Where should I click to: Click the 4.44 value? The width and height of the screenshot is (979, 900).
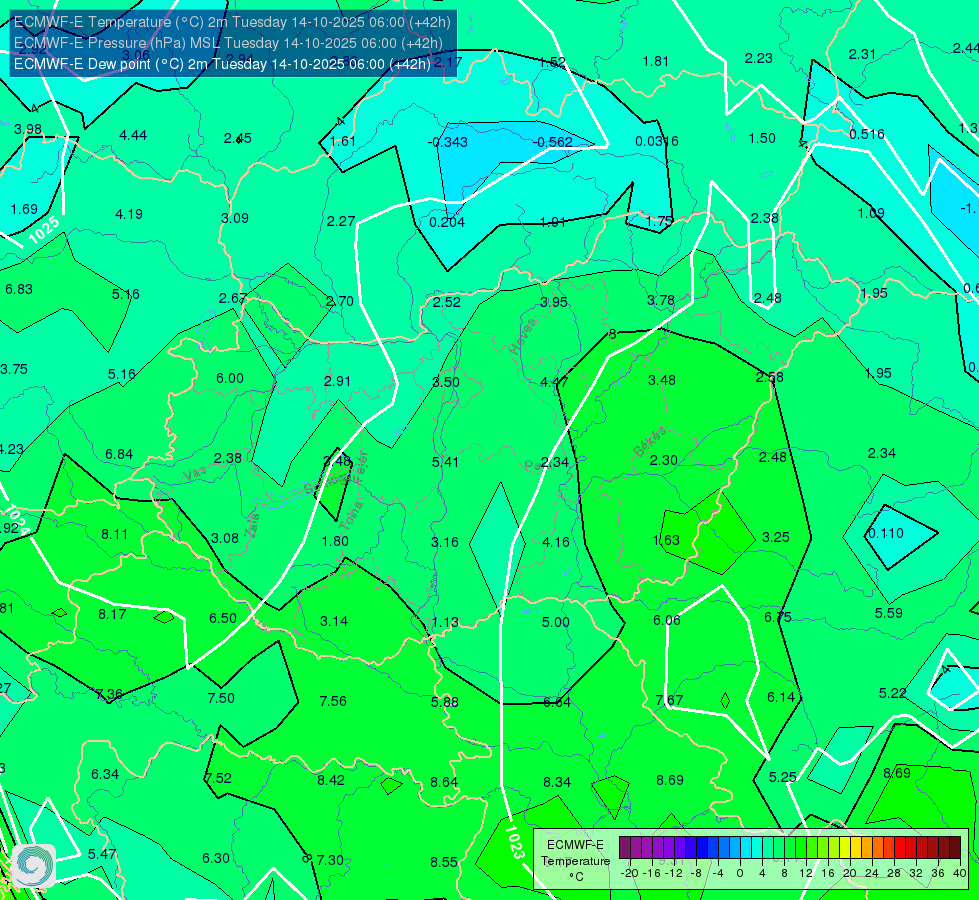(x=133, y=136)
